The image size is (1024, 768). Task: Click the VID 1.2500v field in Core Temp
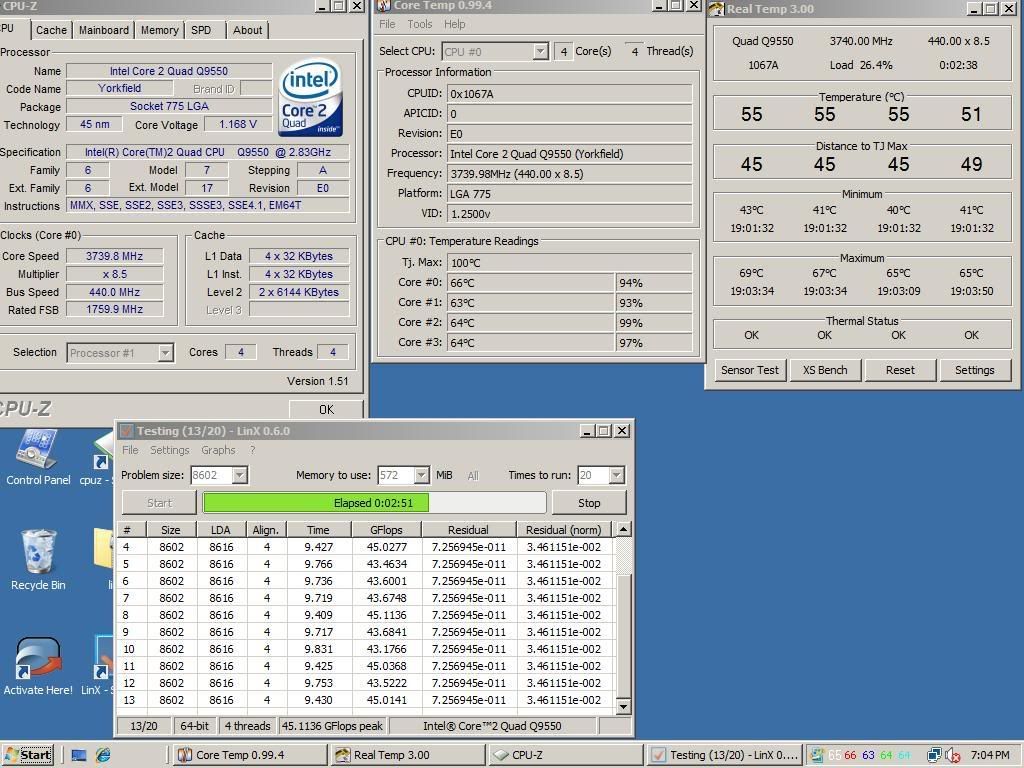pos(569,214)
